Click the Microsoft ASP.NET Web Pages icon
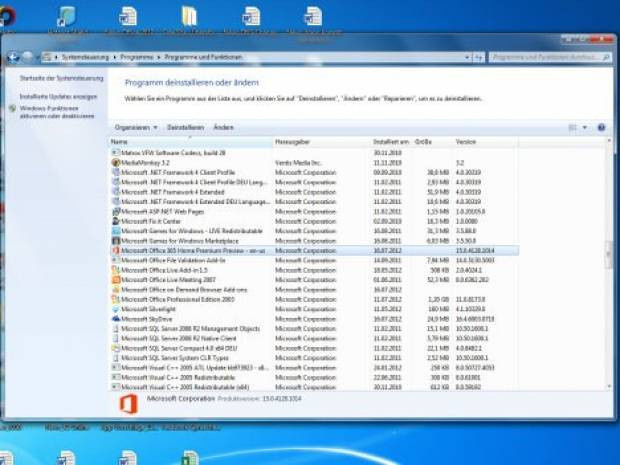 115,212
